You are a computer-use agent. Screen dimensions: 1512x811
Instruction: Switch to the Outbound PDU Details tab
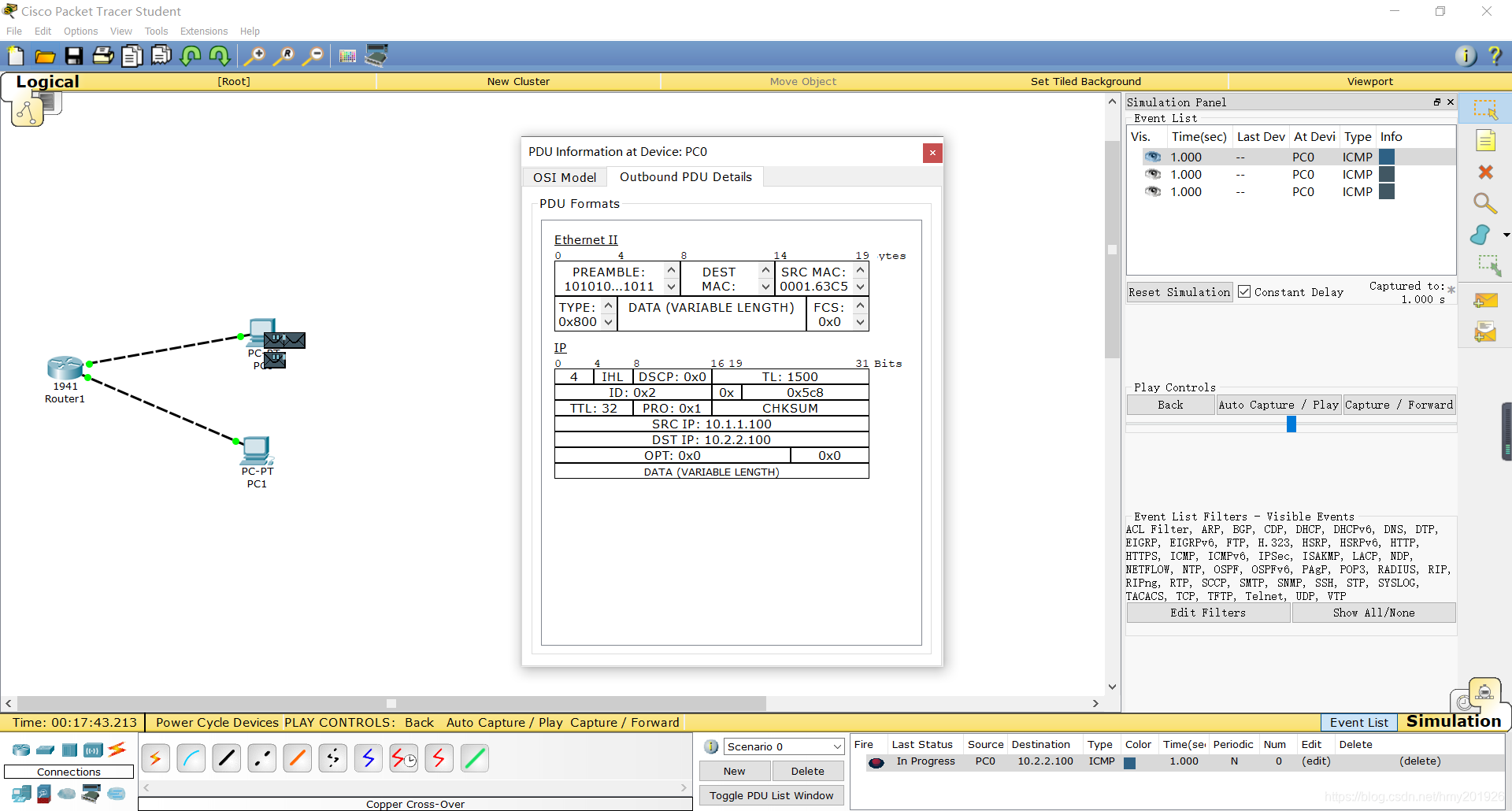[x=685, y=176]
